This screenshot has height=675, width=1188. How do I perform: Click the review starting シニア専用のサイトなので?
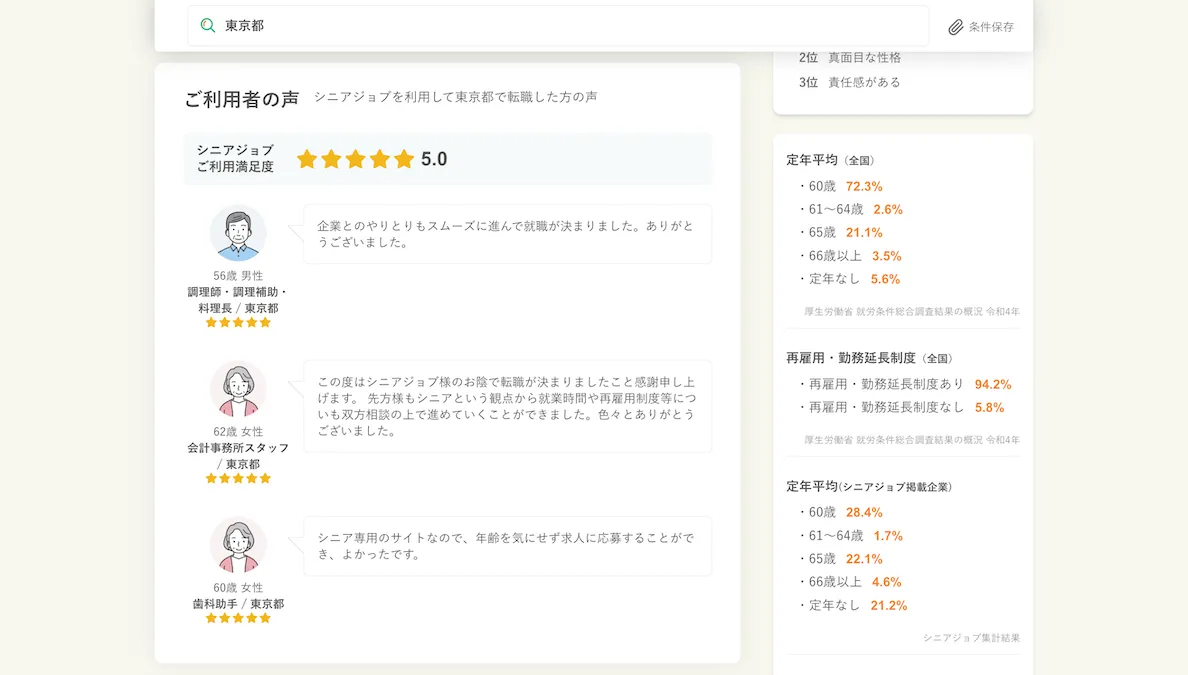tap(507, 546)
